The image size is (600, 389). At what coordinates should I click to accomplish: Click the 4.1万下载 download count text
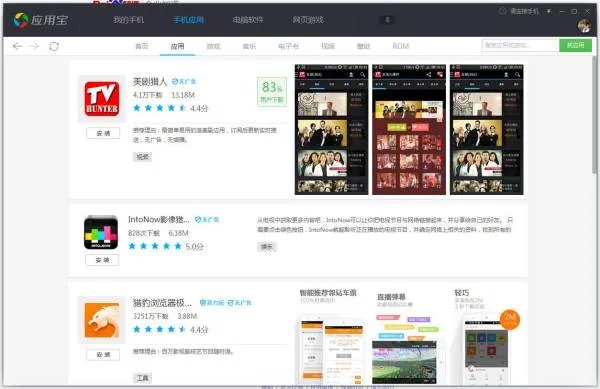[x=148, y=95]
